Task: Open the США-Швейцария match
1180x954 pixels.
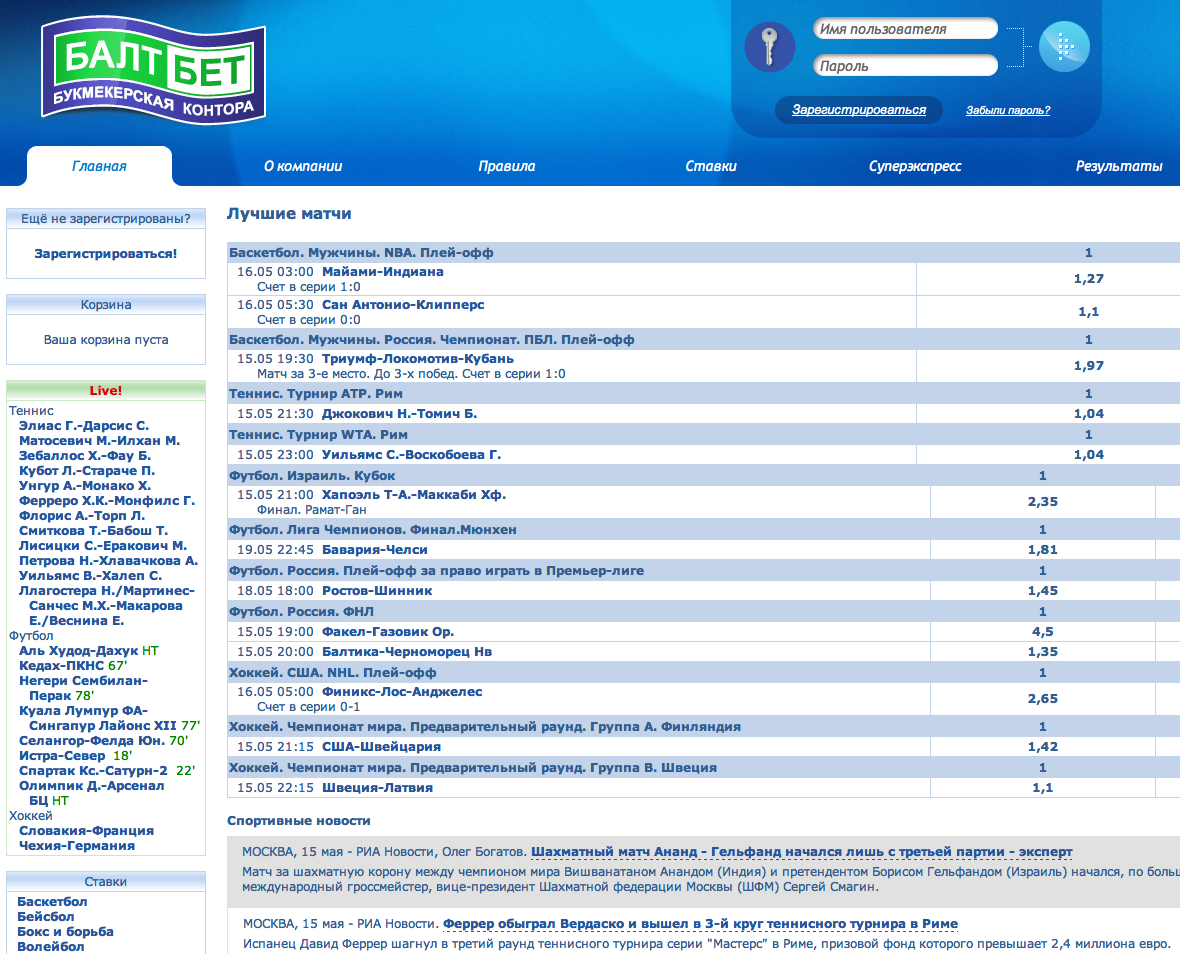Action: coord(382,747)
